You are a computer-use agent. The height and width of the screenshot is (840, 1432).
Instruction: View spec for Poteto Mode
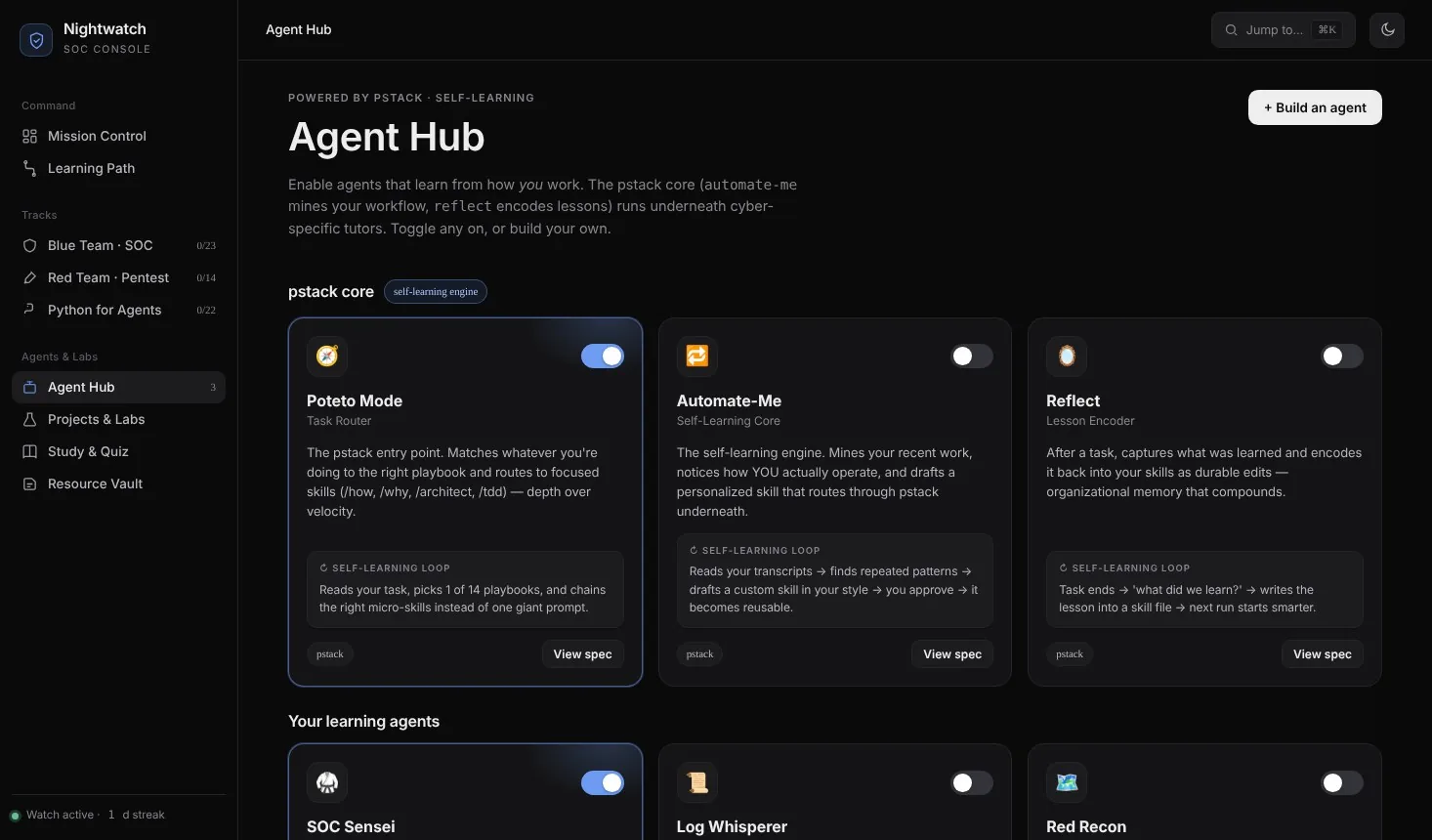coord(582,653)
